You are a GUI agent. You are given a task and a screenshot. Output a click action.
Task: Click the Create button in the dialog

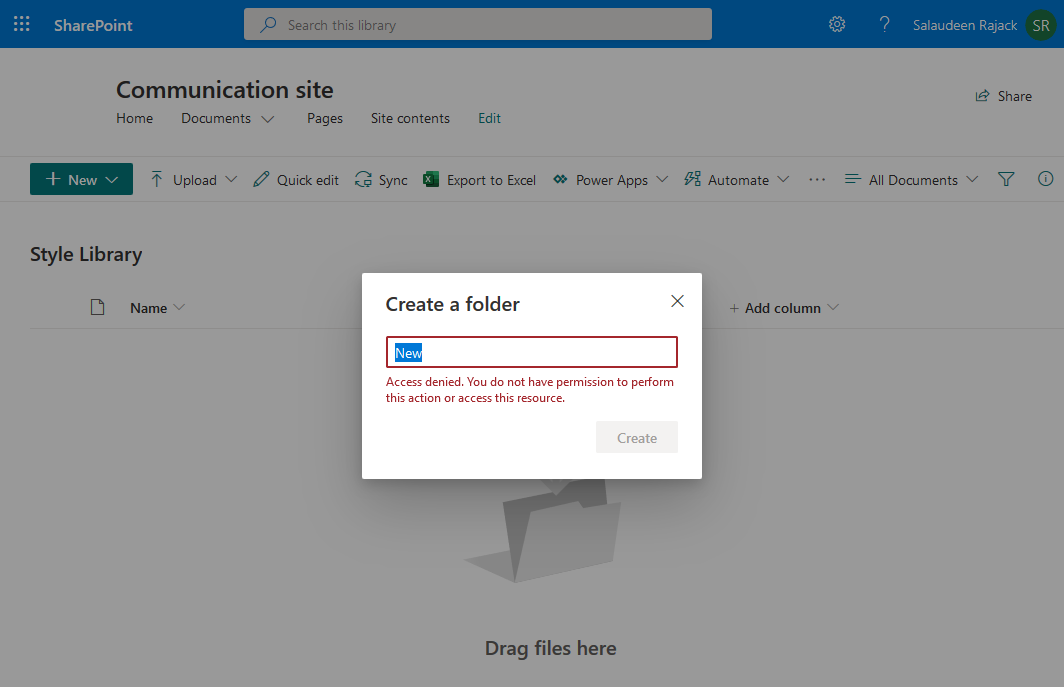(x=637, y=437)
